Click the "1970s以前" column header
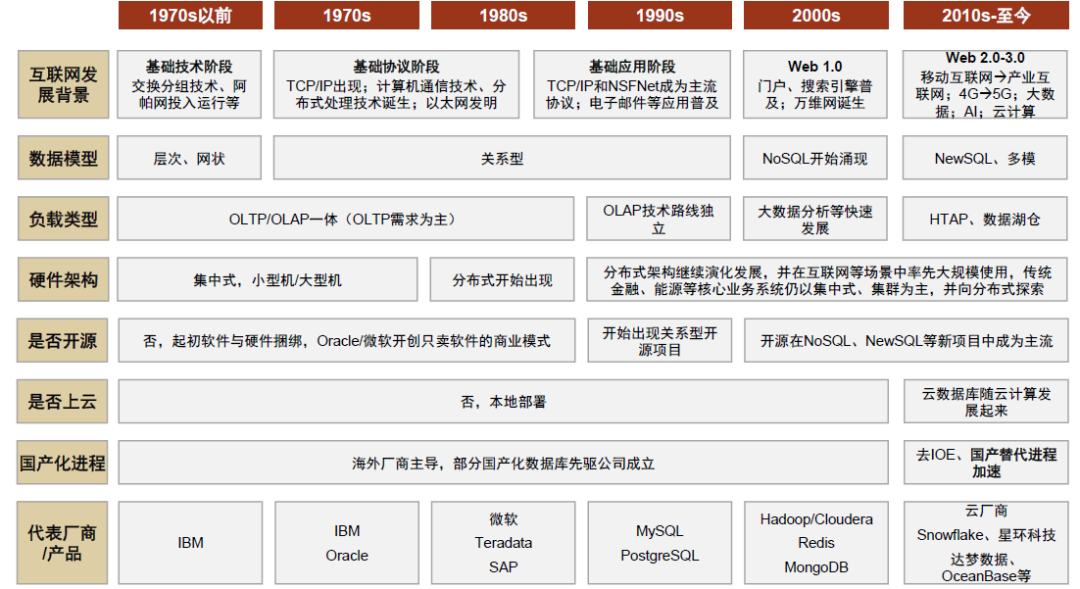This screenshot has width=1080, height=589. click(x=190, y=15)
